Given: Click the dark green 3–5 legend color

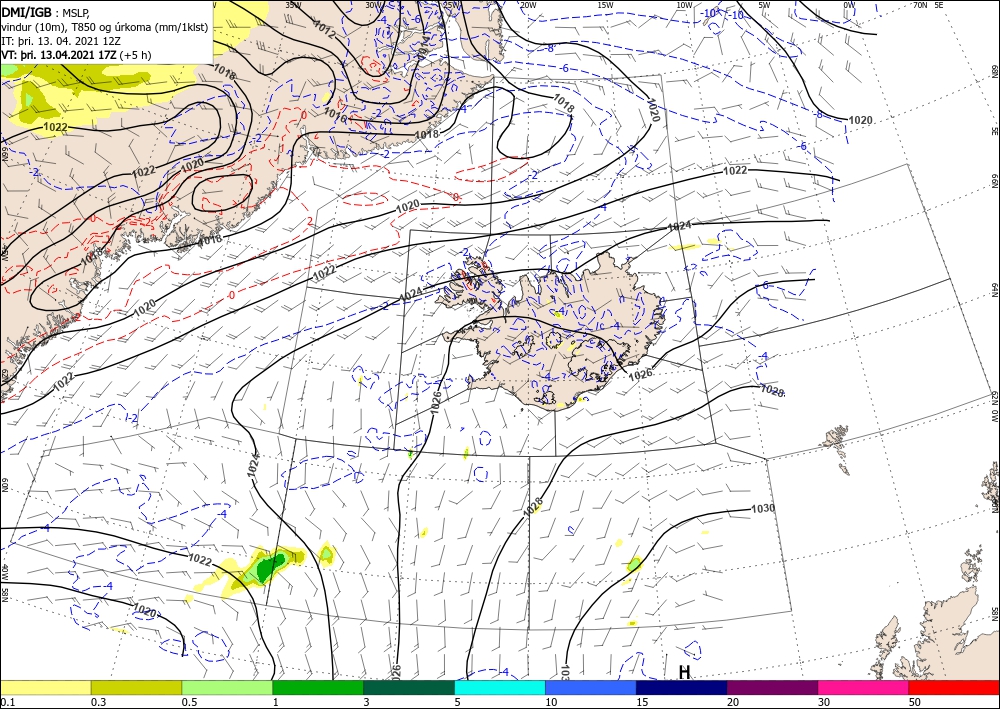Looking at the screenshot, I should [409, 687].
